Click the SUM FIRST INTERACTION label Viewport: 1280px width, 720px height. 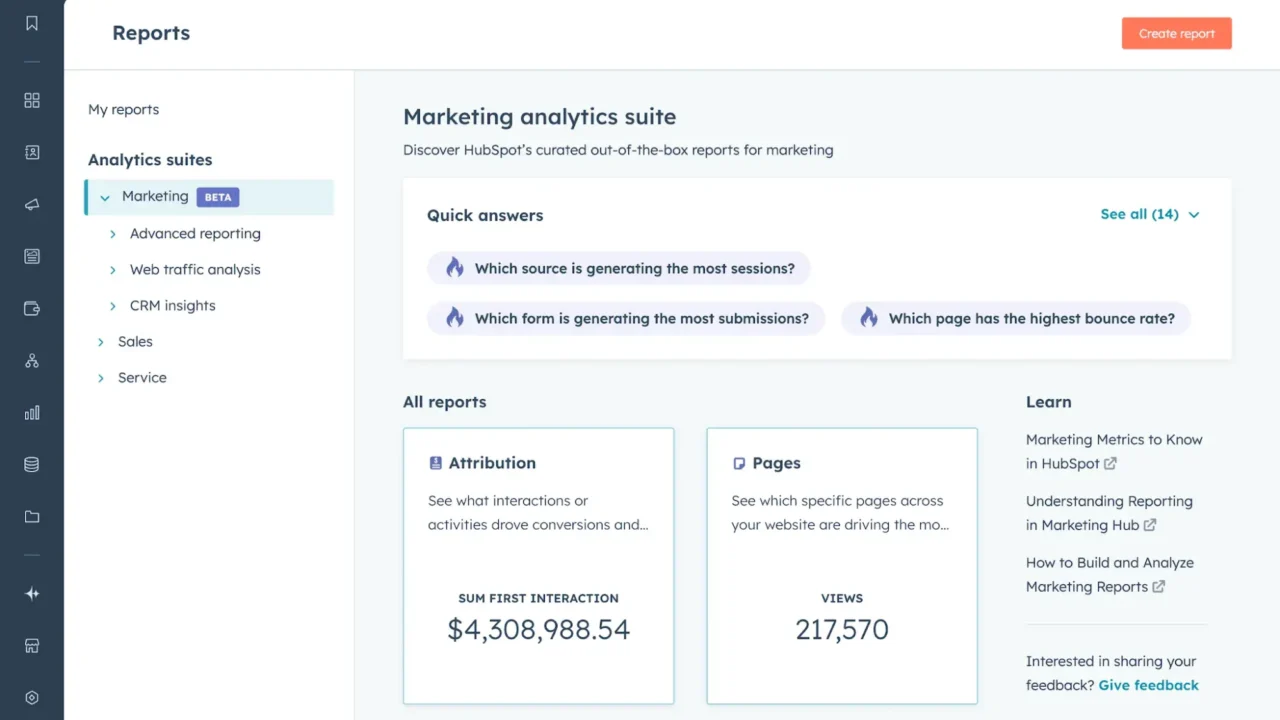tap(538, 598)
